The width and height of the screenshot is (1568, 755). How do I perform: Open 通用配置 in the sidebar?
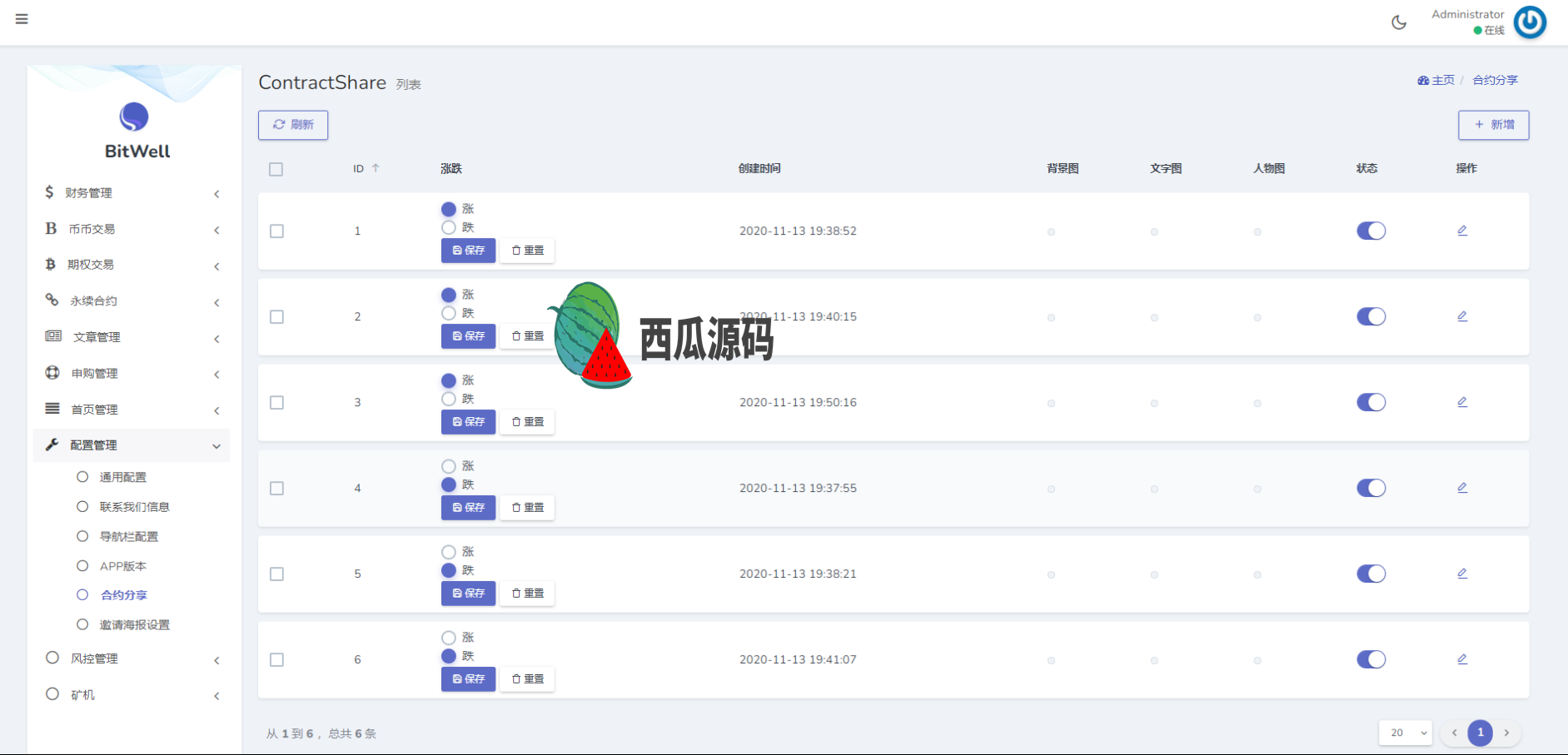pyautogui.click(x=123, y=477)
